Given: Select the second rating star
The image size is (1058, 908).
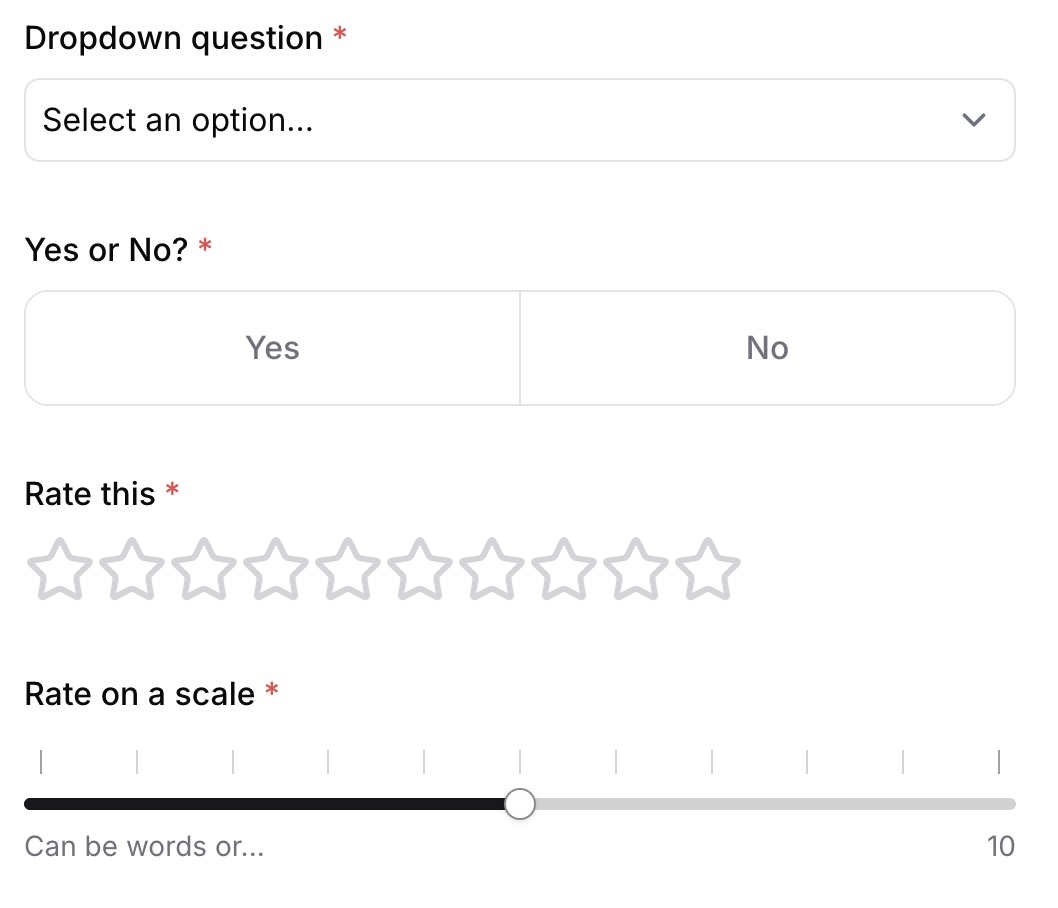Looking at the screenshot, I should tap(132, 569).
